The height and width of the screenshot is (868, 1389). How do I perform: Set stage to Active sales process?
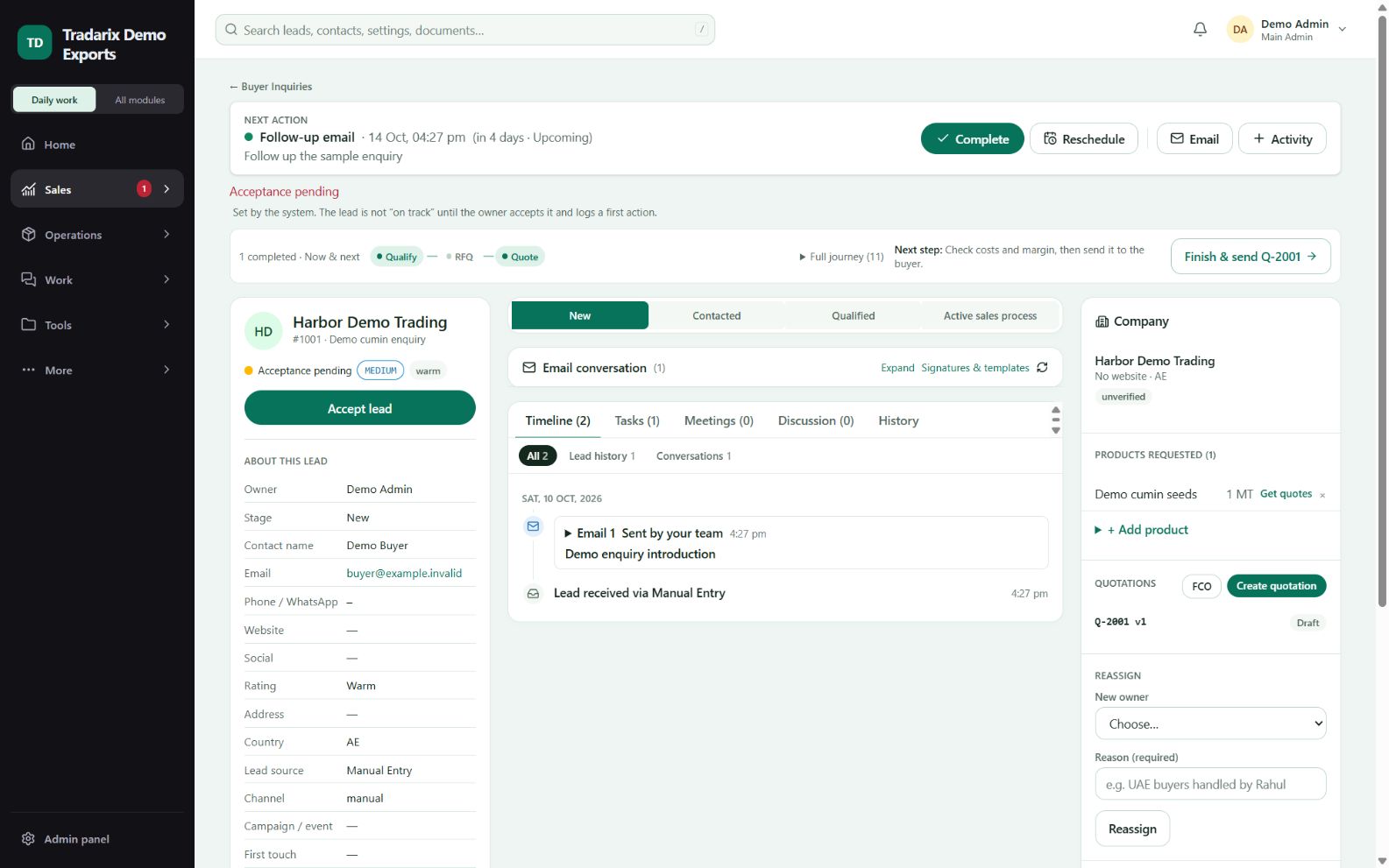990,315
